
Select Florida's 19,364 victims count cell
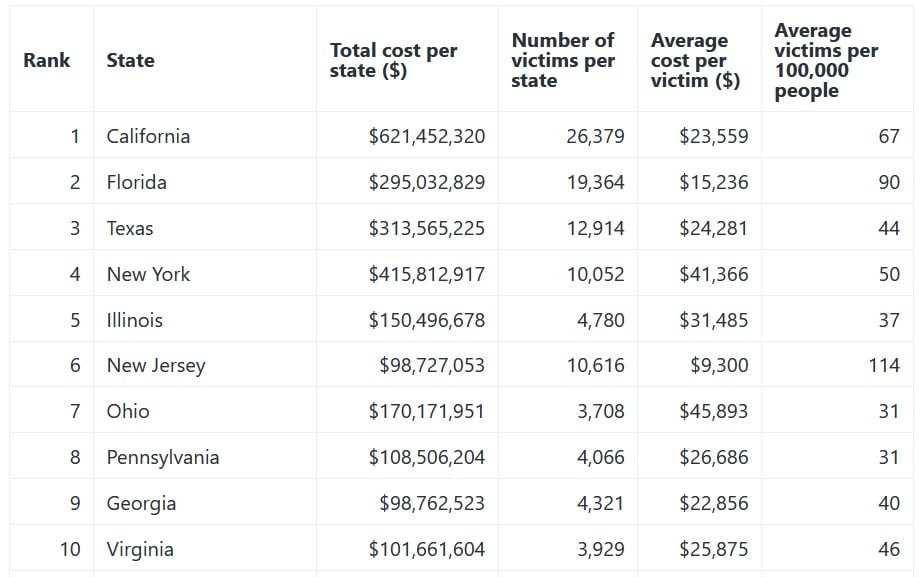pos(595,182)
